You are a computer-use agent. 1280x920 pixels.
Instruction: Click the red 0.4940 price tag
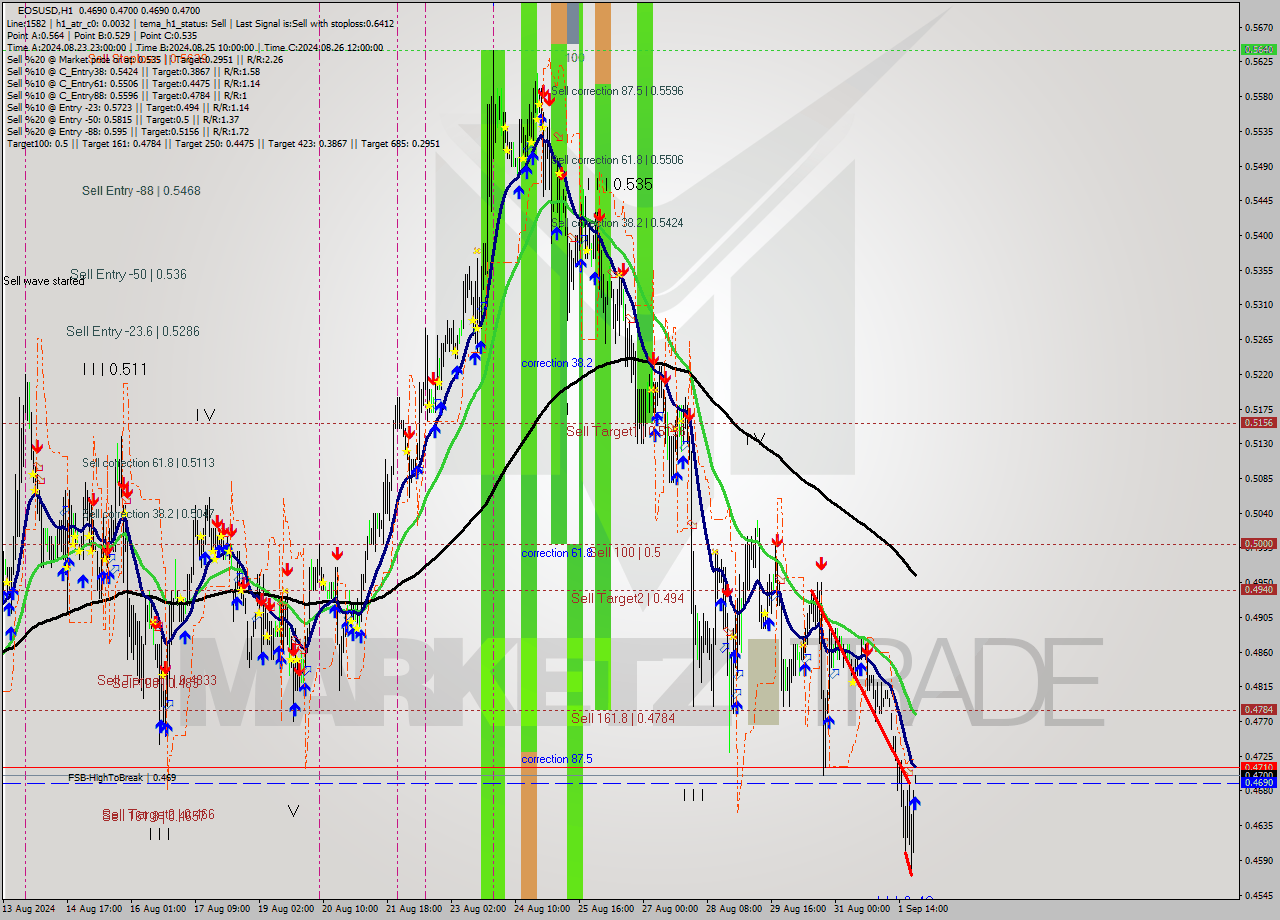[x=1258, y=590]
